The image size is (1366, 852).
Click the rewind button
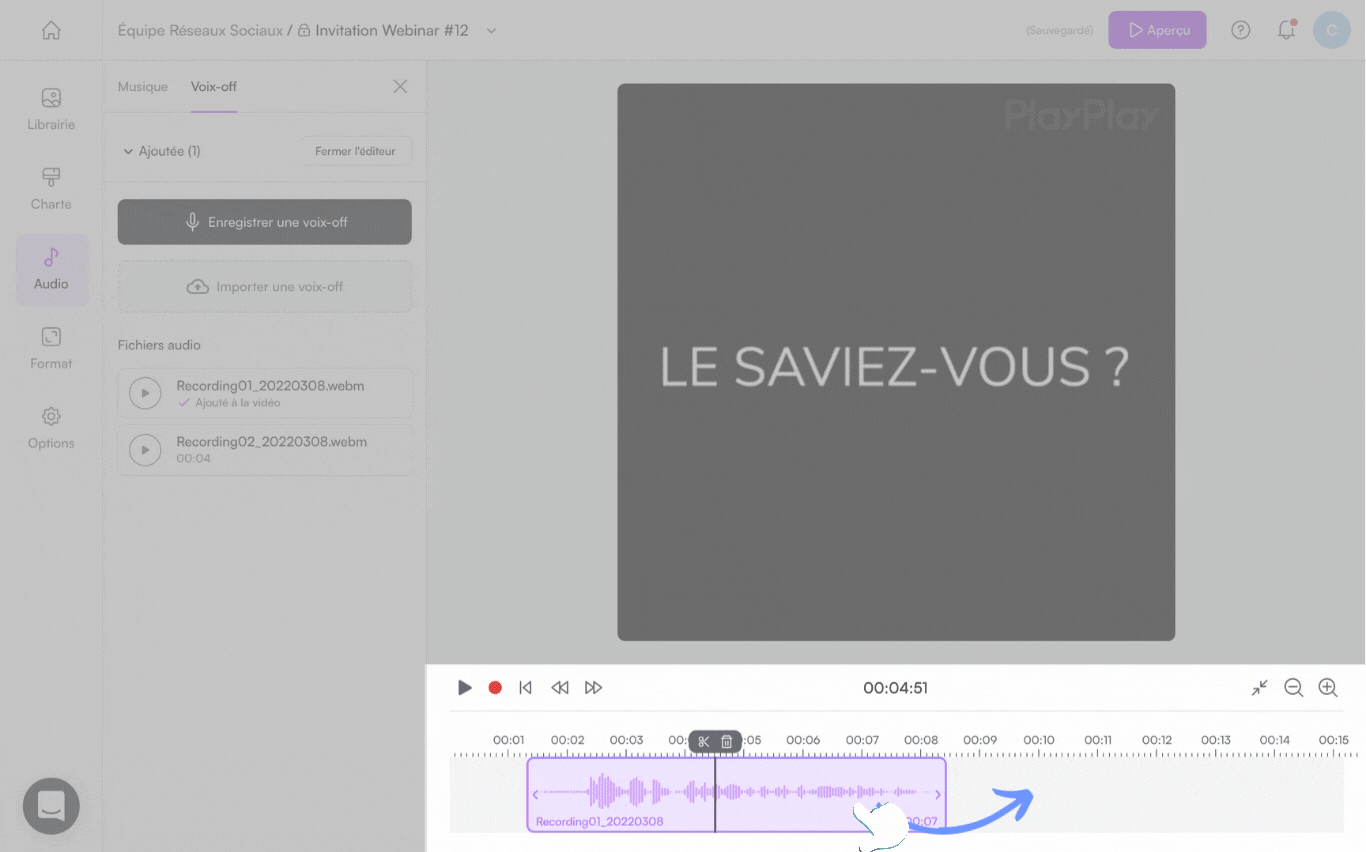[560, 688]
